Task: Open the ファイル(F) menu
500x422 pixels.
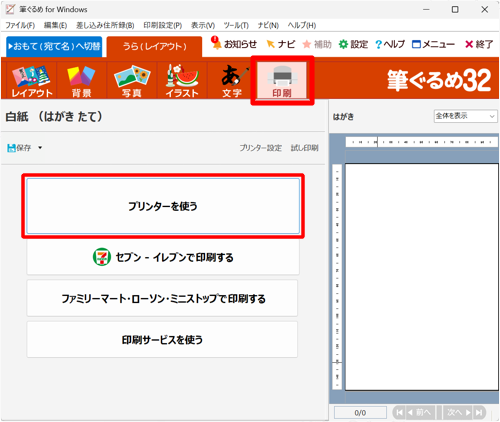Action: tap(20, 25)
